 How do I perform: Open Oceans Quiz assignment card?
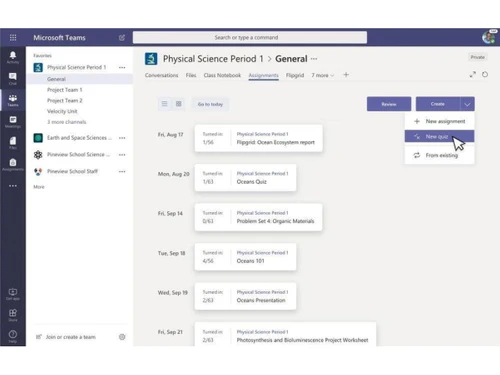point(245,178)
